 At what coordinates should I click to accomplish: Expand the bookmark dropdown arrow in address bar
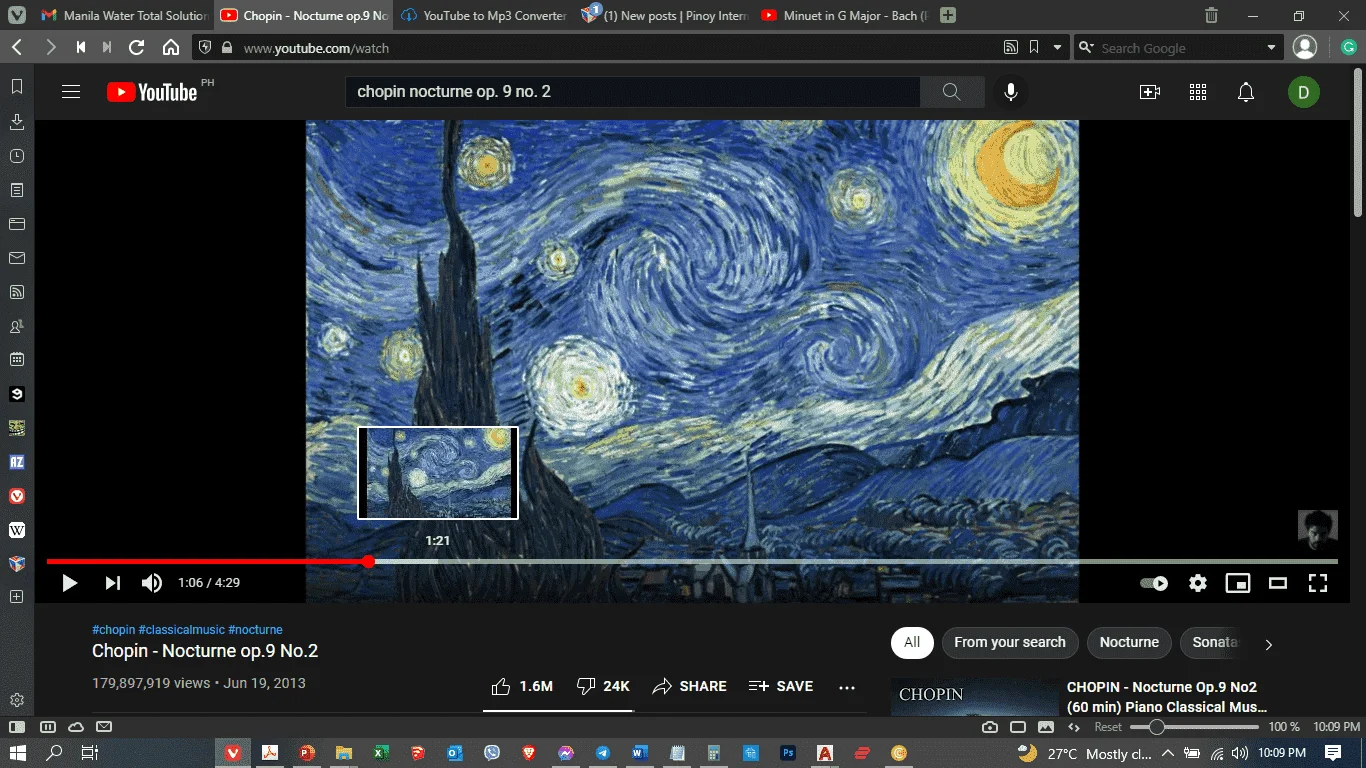tap(1057, 47)
